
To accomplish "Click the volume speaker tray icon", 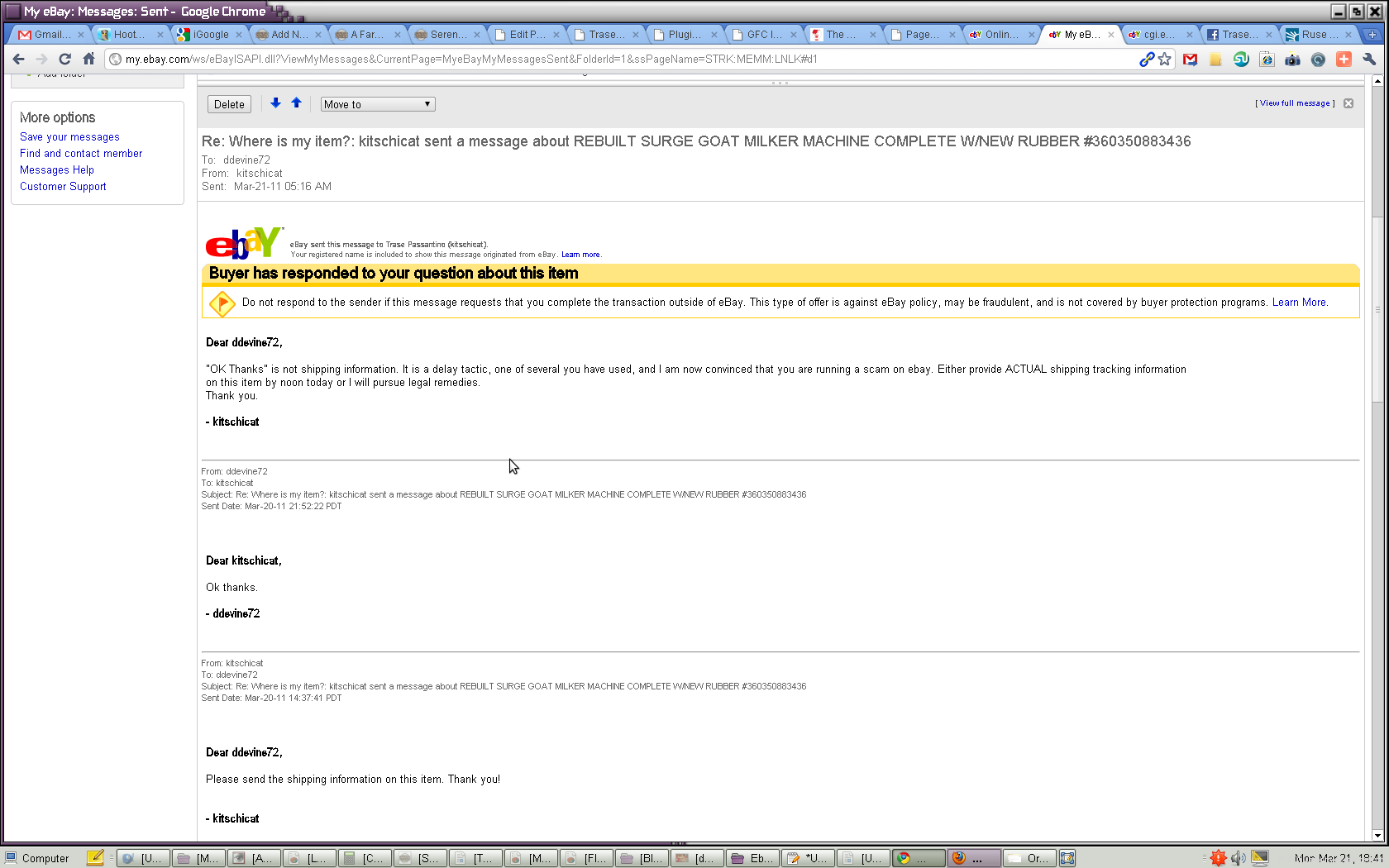I will (1238, 858).
